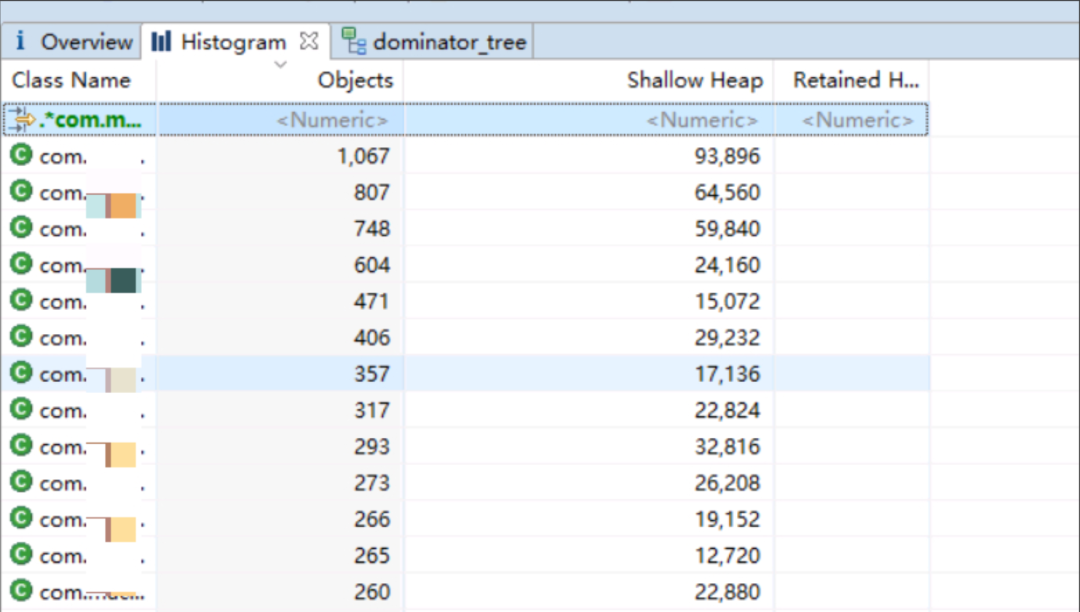Open the dominator_tree tab
1080x612 pixels.
click(x=433, y=42)
